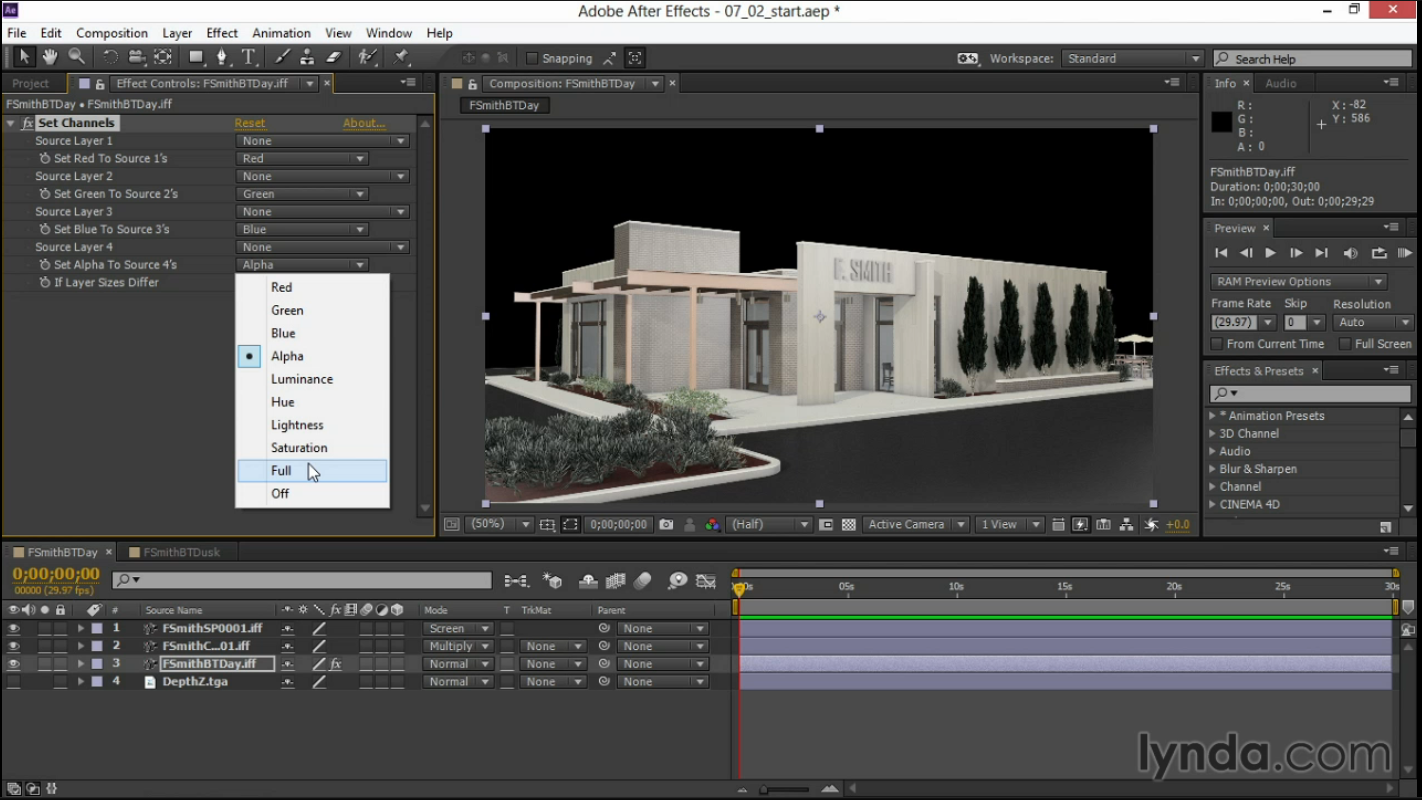The width and height of the screenshot is (1422, 800).
Task: Open the Composition menu
Action: coord(111,33)
